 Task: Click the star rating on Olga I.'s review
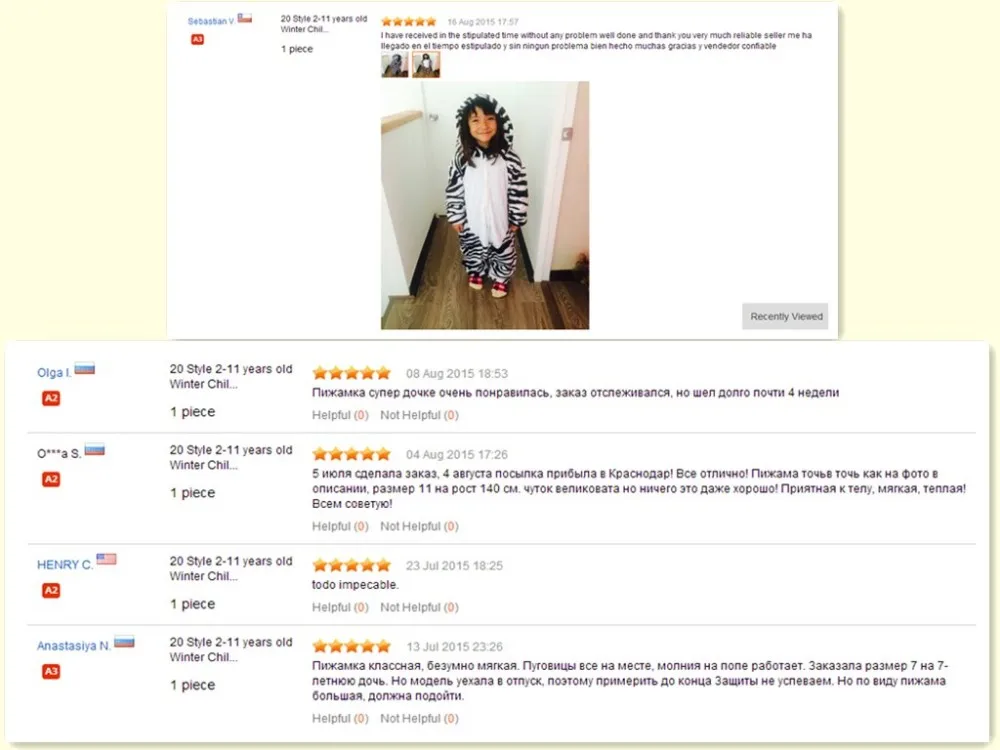coord(351,373)
